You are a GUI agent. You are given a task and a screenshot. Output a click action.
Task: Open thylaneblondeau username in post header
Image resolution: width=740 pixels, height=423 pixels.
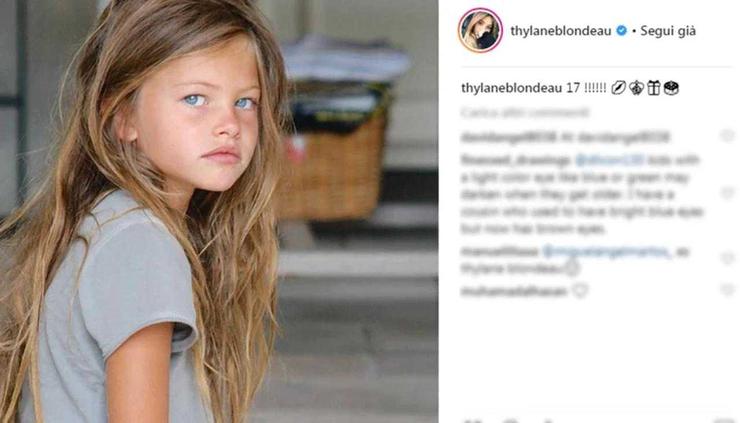click(561, 31)
